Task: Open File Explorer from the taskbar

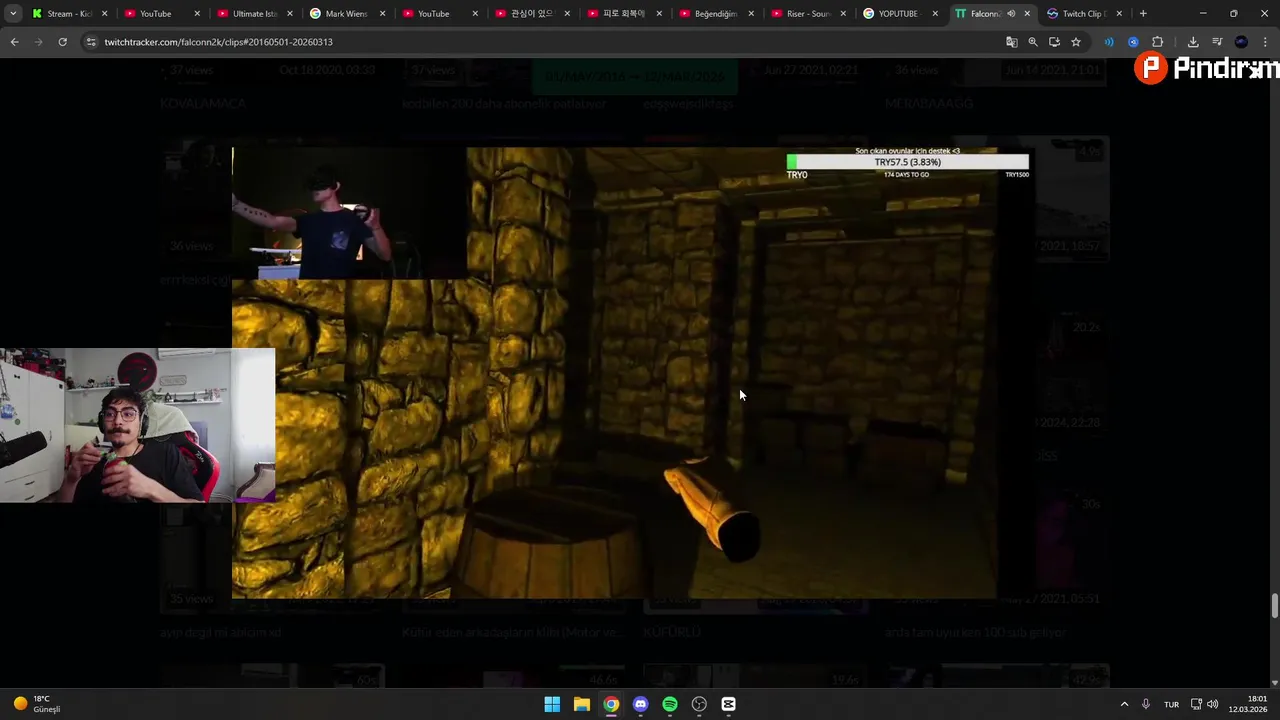Action: click(581, 704)
